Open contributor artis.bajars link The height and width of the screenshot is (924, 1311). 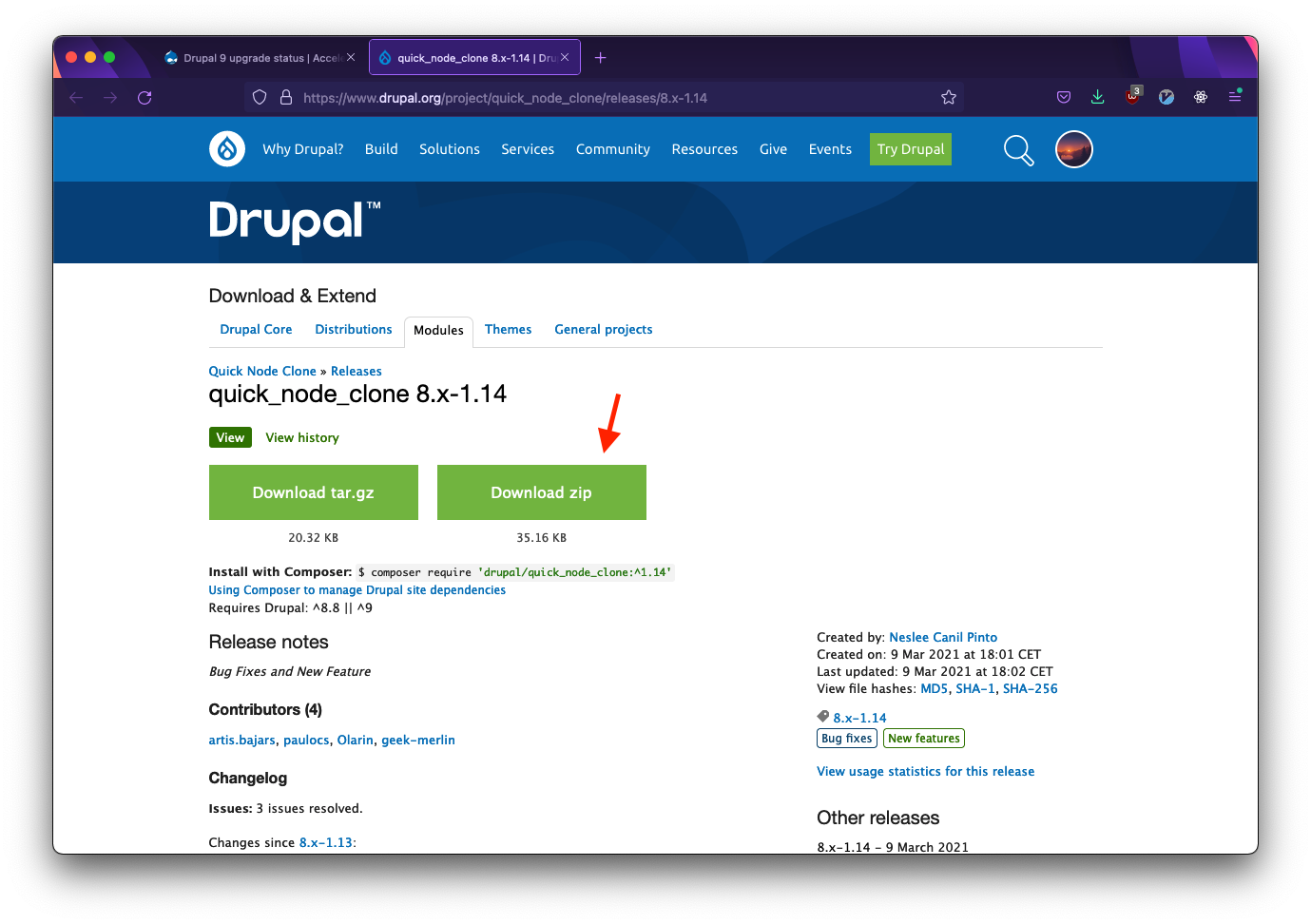click(242, 741)
